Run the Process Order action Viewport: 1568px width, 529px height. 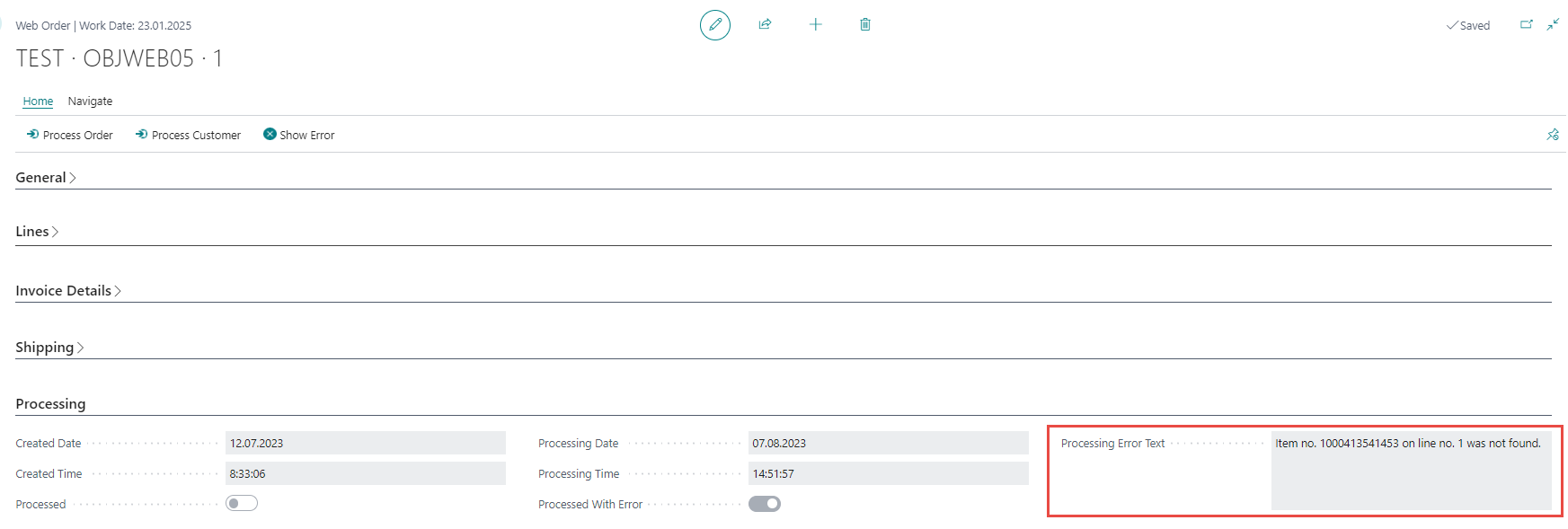pos(70,135)
